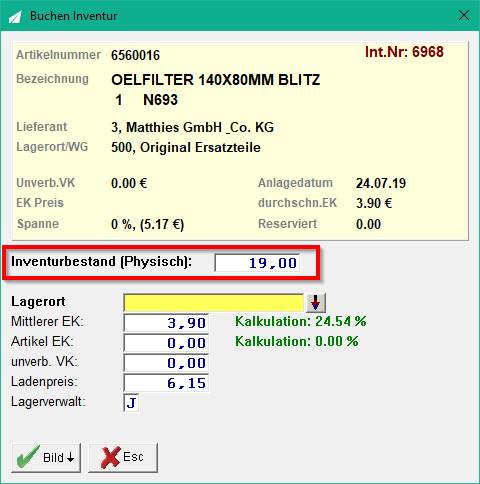Click the Kalkulation: 24.54 % text
Image resolution: width=480 pixels, height=484 pixels.
[301, 321]
